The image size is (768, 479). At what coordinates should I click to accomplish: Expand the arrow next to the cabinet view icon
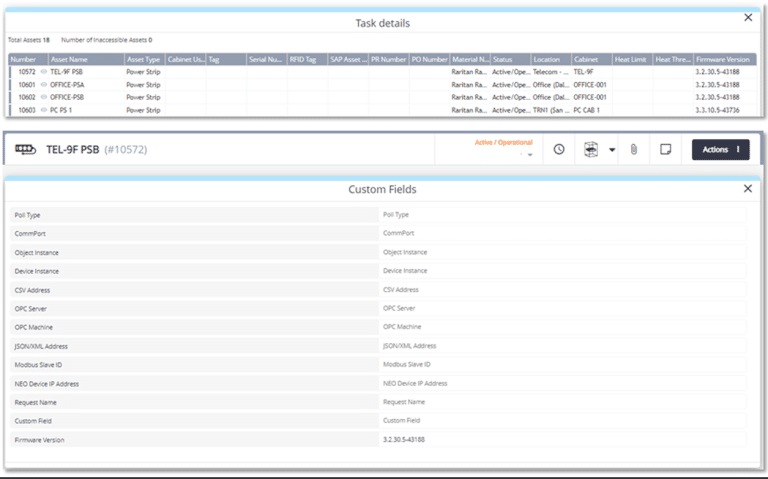[611, 150]
